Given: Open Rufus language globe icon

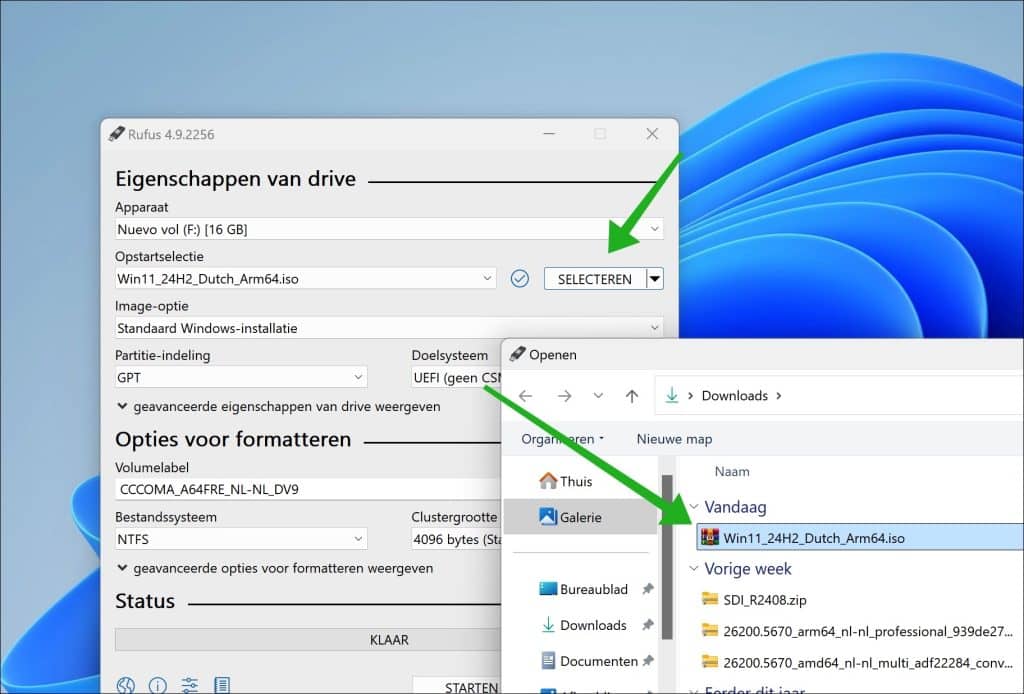Looking at the screenshot, I should (x=125, y=685).
